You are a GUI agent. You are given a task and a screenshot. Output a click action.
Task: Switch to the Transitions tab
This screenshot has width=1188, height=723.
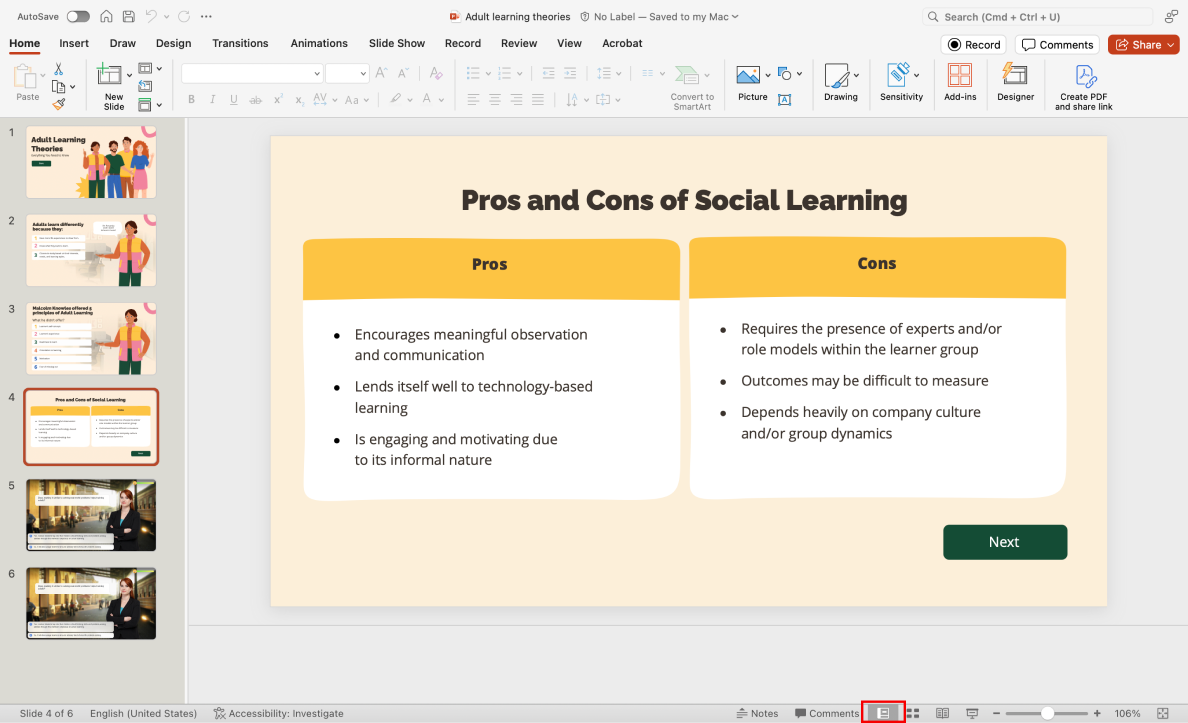(240, 43)
